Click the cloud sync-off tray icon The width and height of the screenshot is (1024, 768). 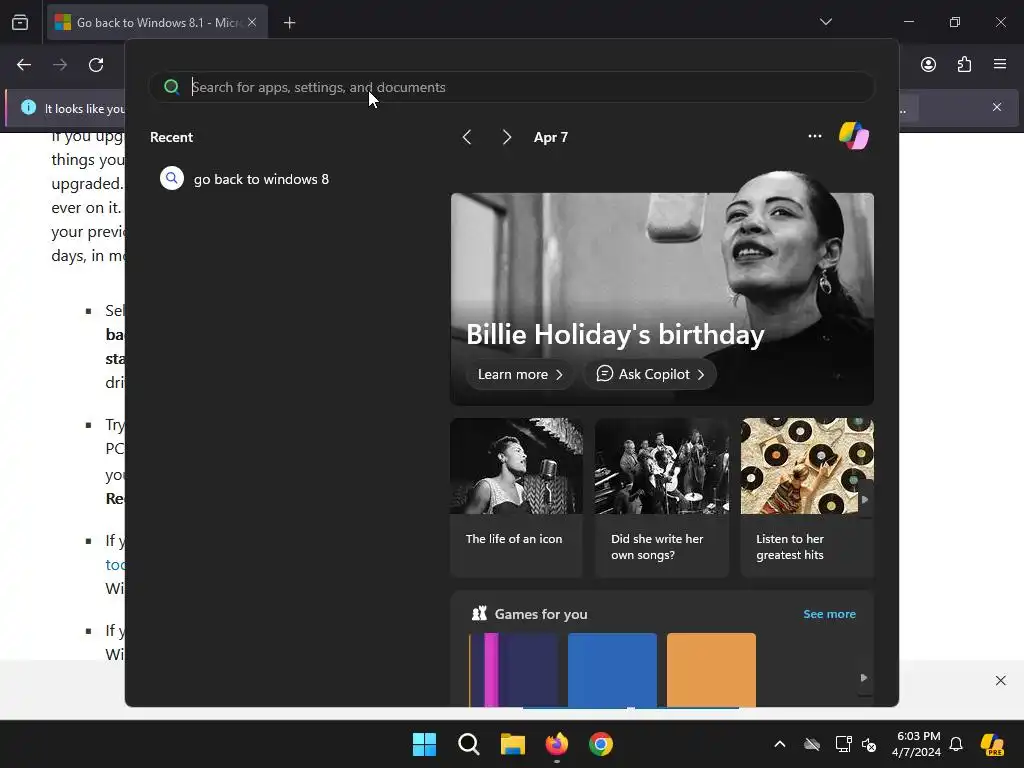click(x=812, y=744)
